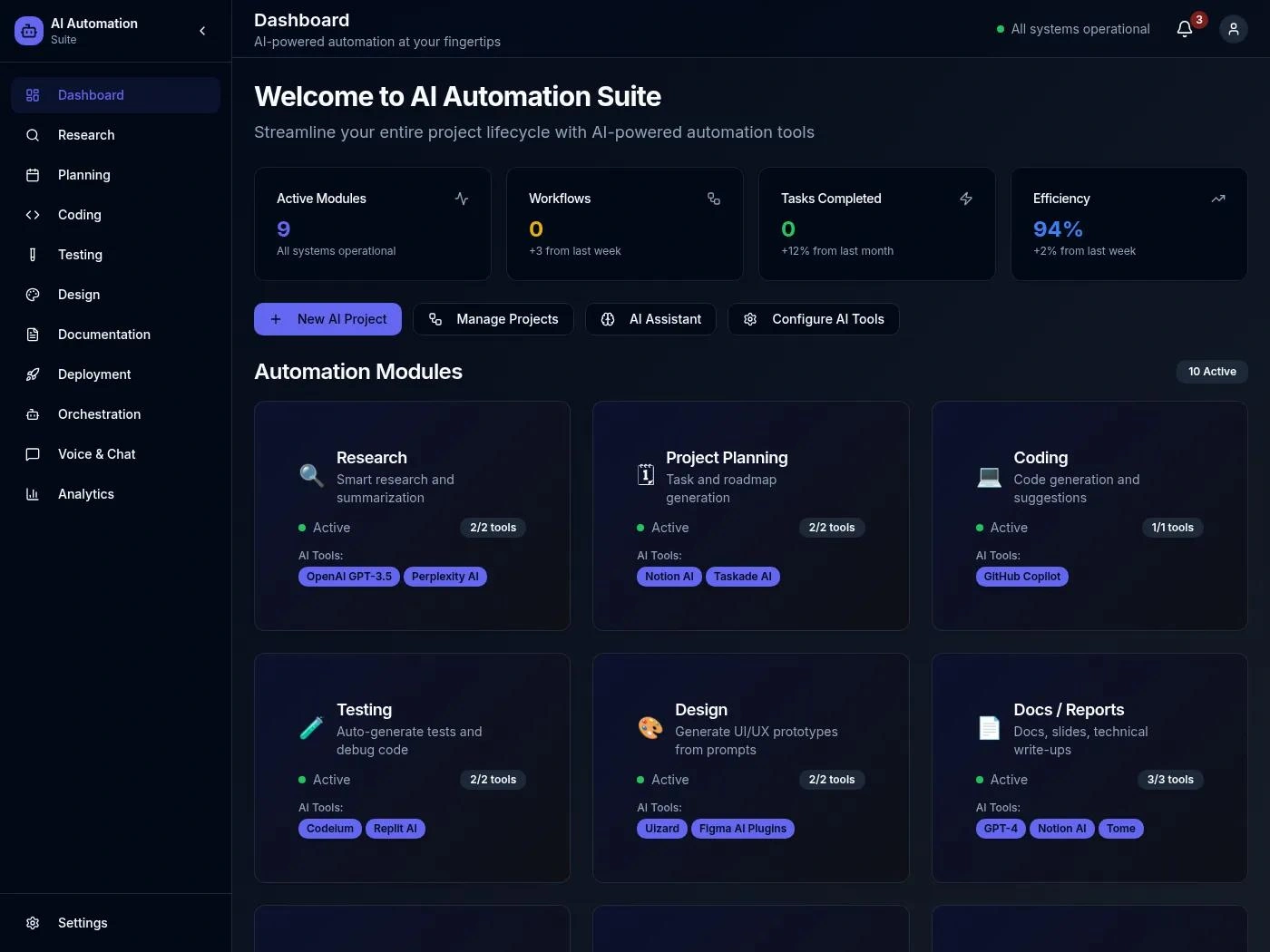
Task: Open Configure AI Tools
Action: 814,319
